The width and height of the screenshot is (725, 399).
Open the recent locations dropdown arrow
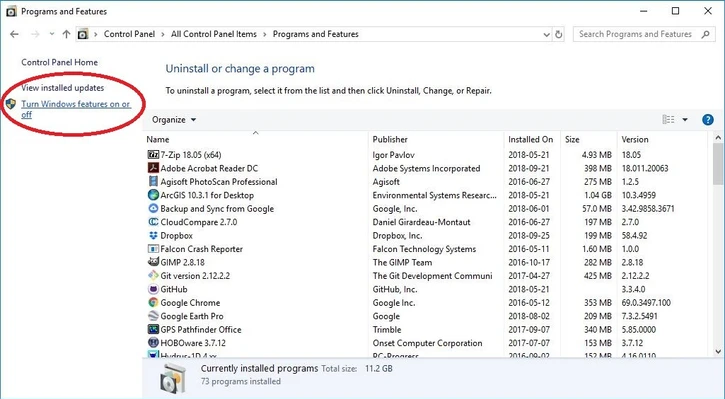coord(52,34)
